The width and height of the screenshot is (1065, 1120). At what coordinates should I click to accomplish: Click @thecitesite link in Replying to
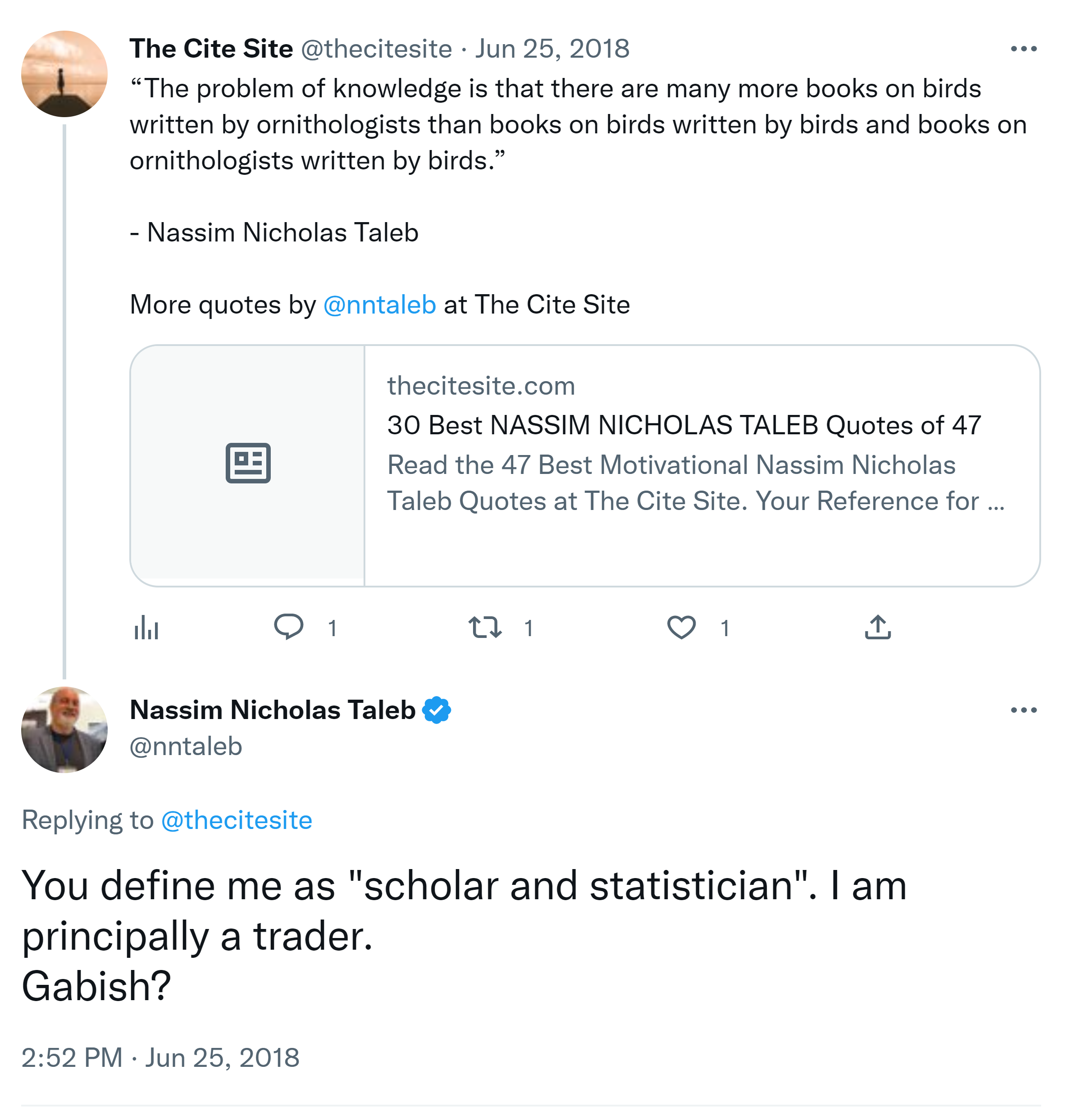pyautogui.click(x=237, y=820)
